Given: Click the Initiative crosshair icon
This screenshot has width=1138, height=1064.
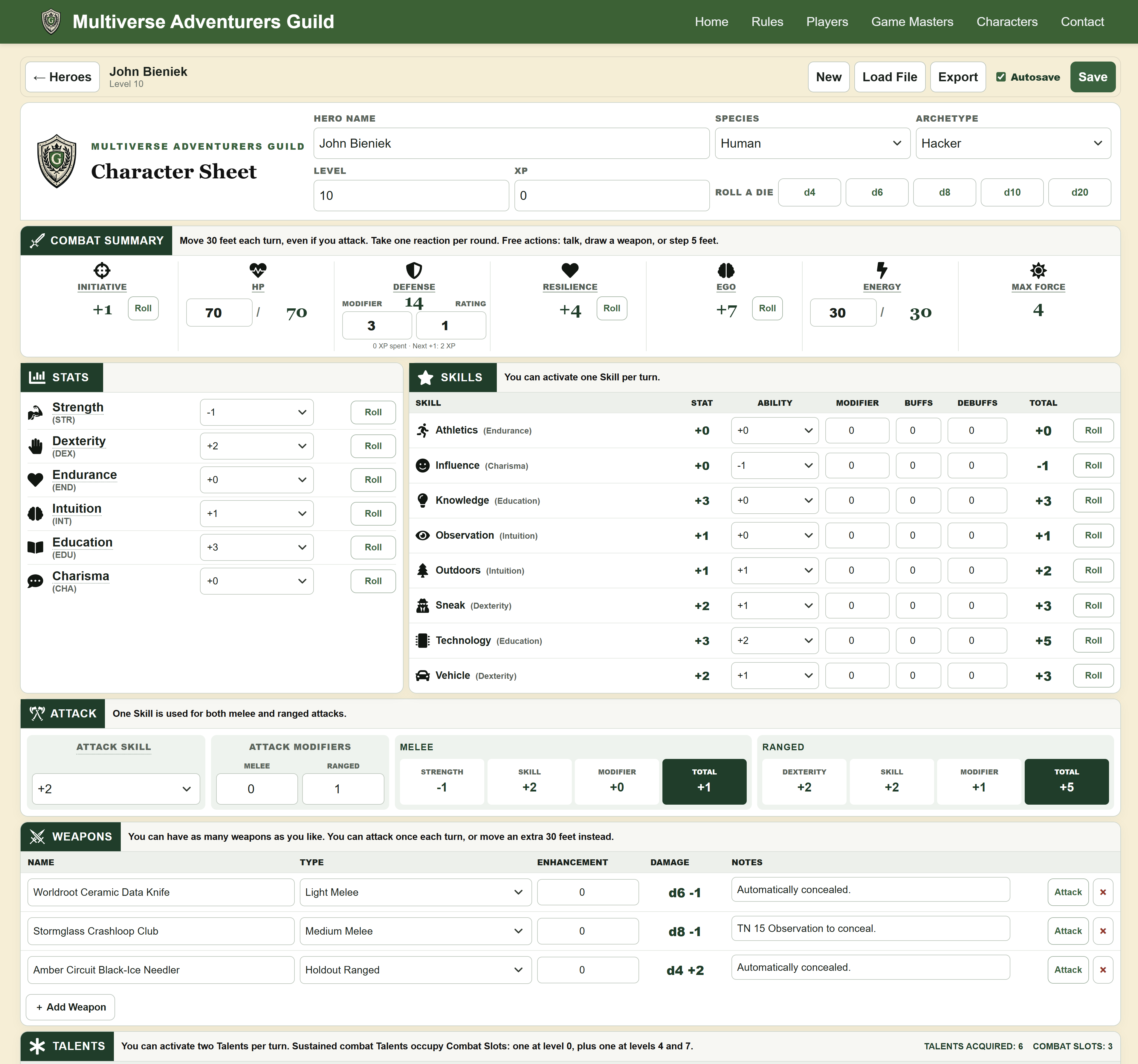Looking at the screenshot, I should tap(102, 270).
